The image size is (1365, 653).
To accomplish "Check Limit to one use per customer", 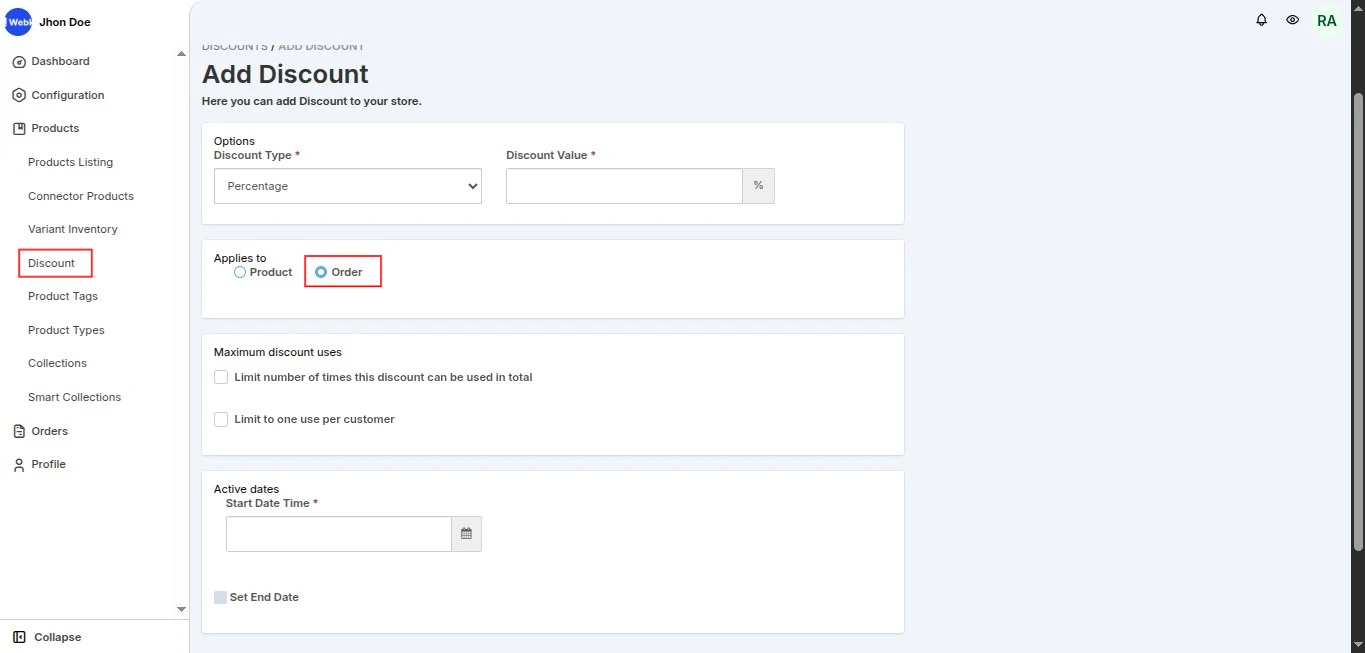I will [221, 419].
